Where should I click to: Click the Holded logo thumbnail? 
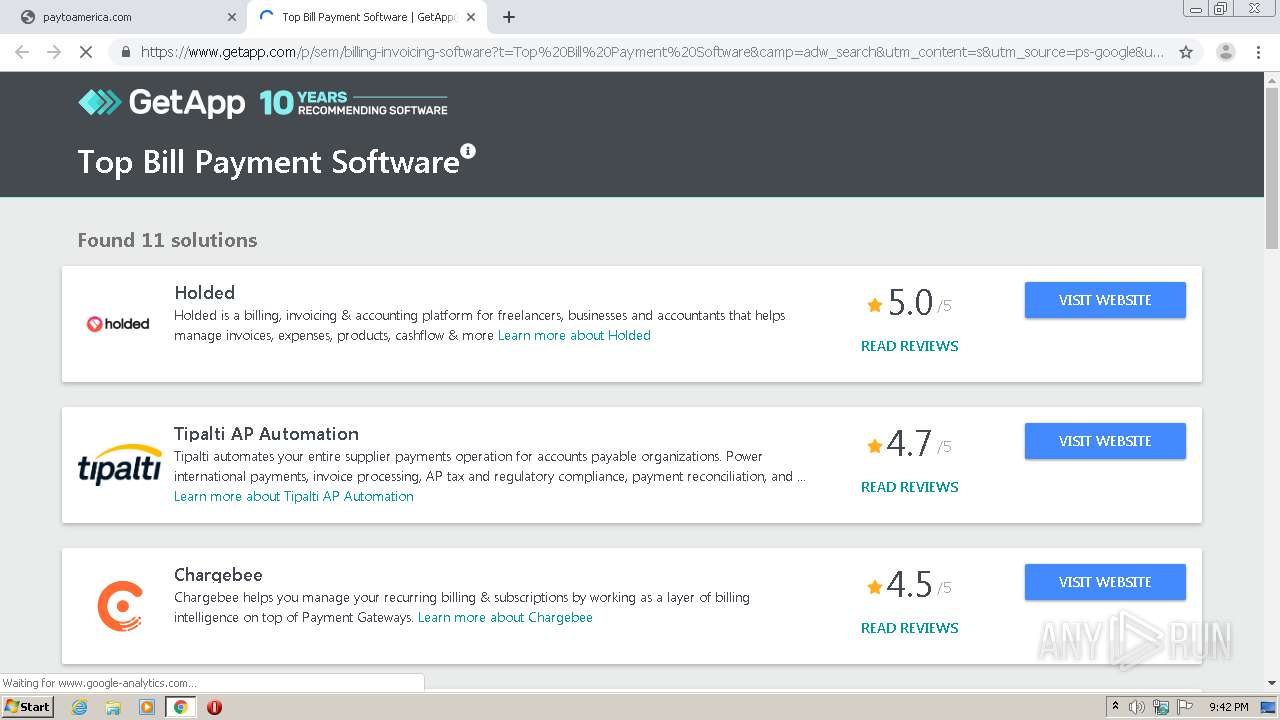118,324
